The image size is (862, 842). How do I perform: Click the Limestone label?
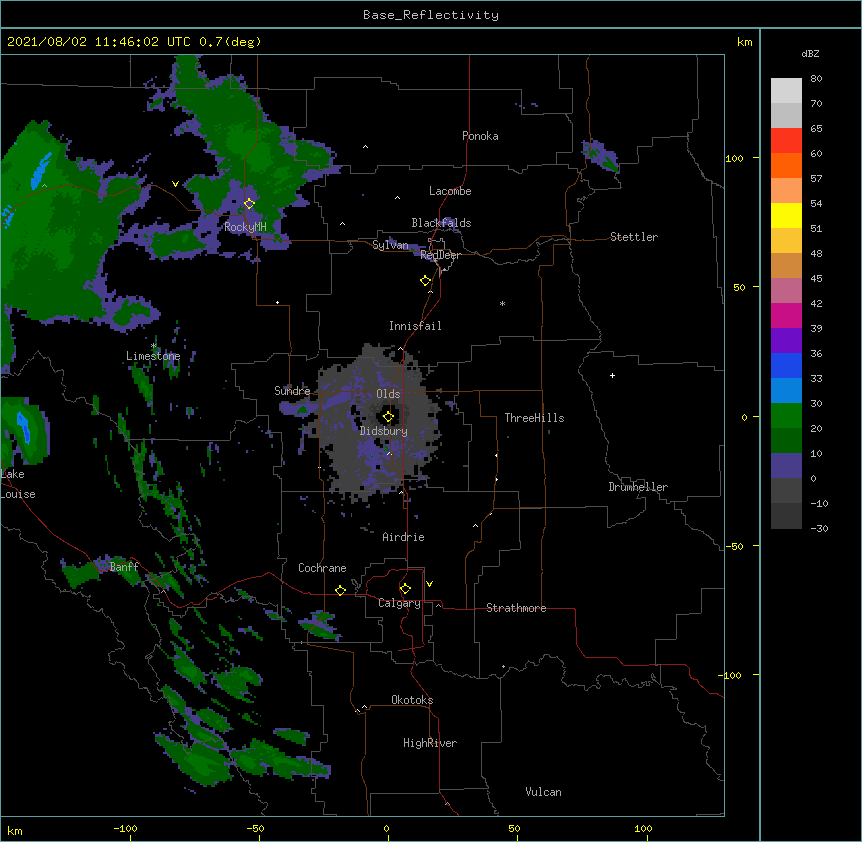point(153,356)
